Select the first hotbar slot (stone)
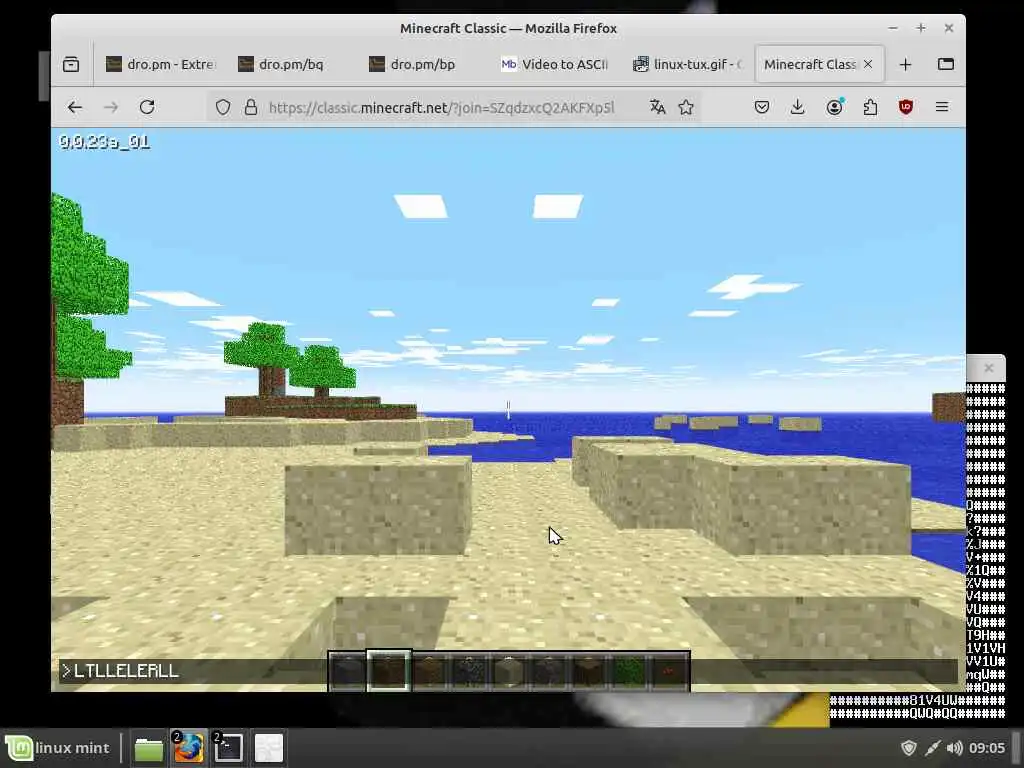Screen dimensions: 1024x768 click(x=347, y=671)
